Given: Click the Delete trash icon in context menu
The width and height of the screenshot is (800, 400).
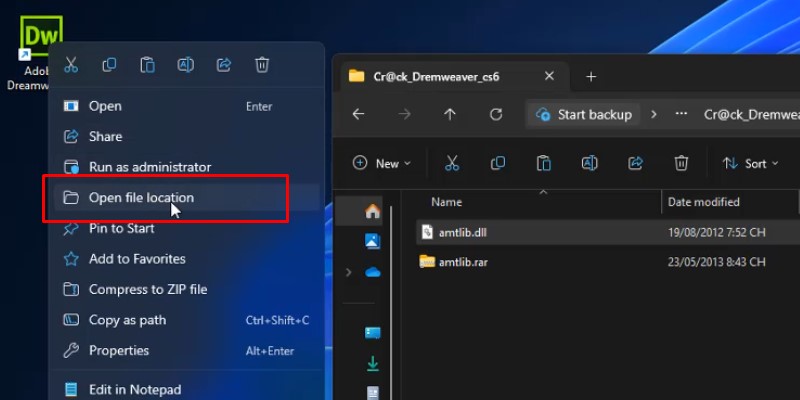Looking at the screenshot, I should pos(262,65).
